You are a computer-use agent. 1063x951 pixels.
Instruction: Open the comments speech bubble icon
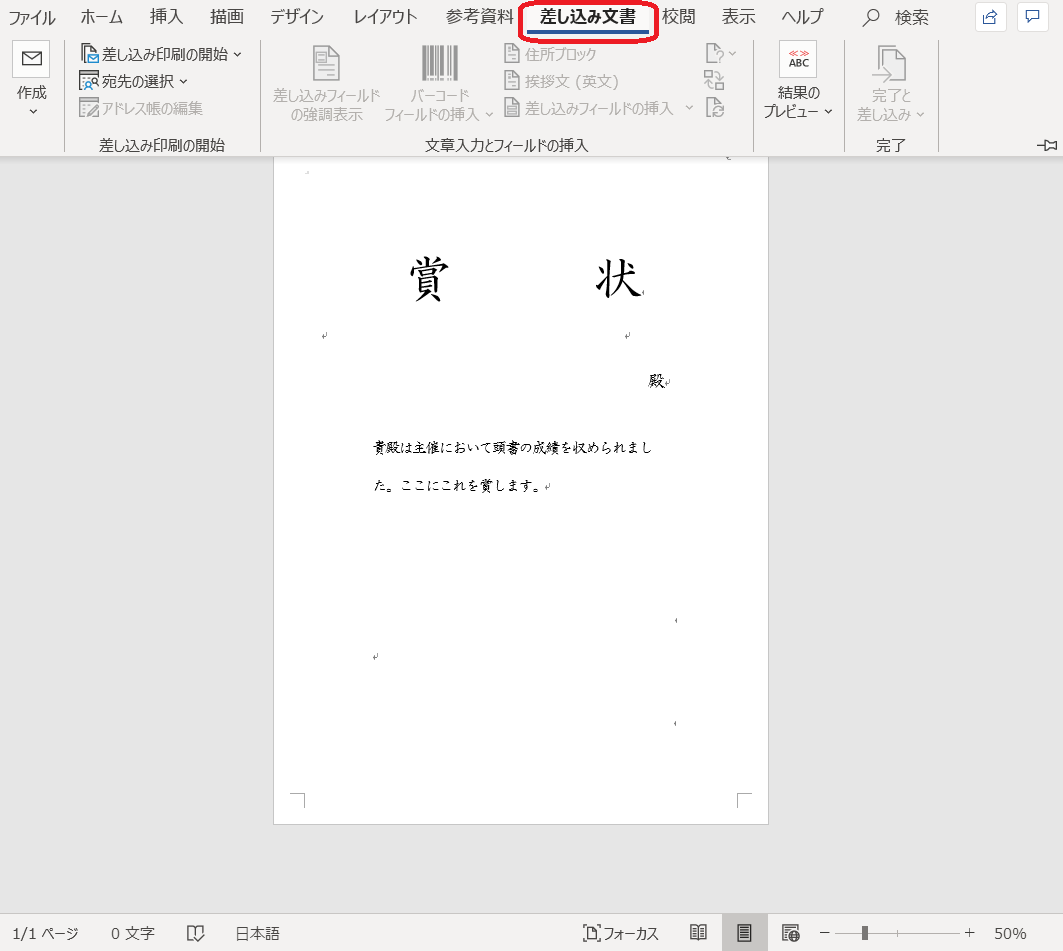(x=1032, y=17)
